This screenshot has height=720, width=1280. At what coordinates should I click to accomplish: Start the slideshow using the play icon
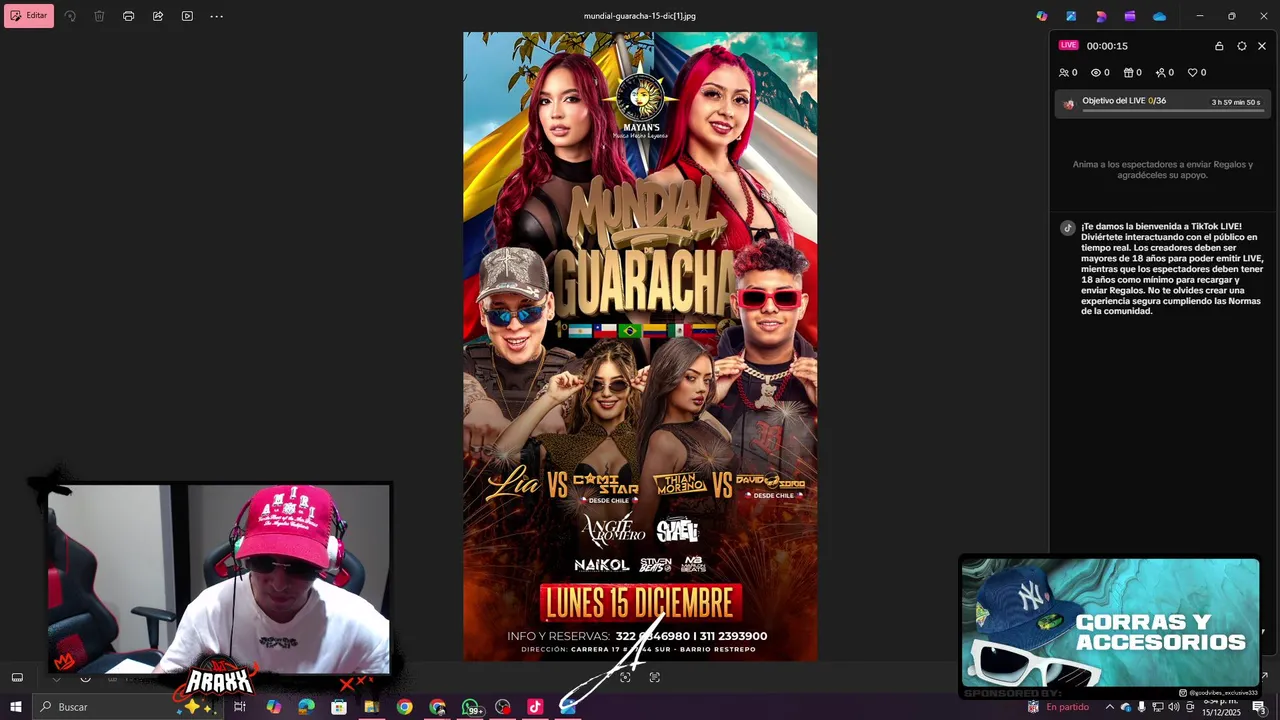tap(187, 16)
